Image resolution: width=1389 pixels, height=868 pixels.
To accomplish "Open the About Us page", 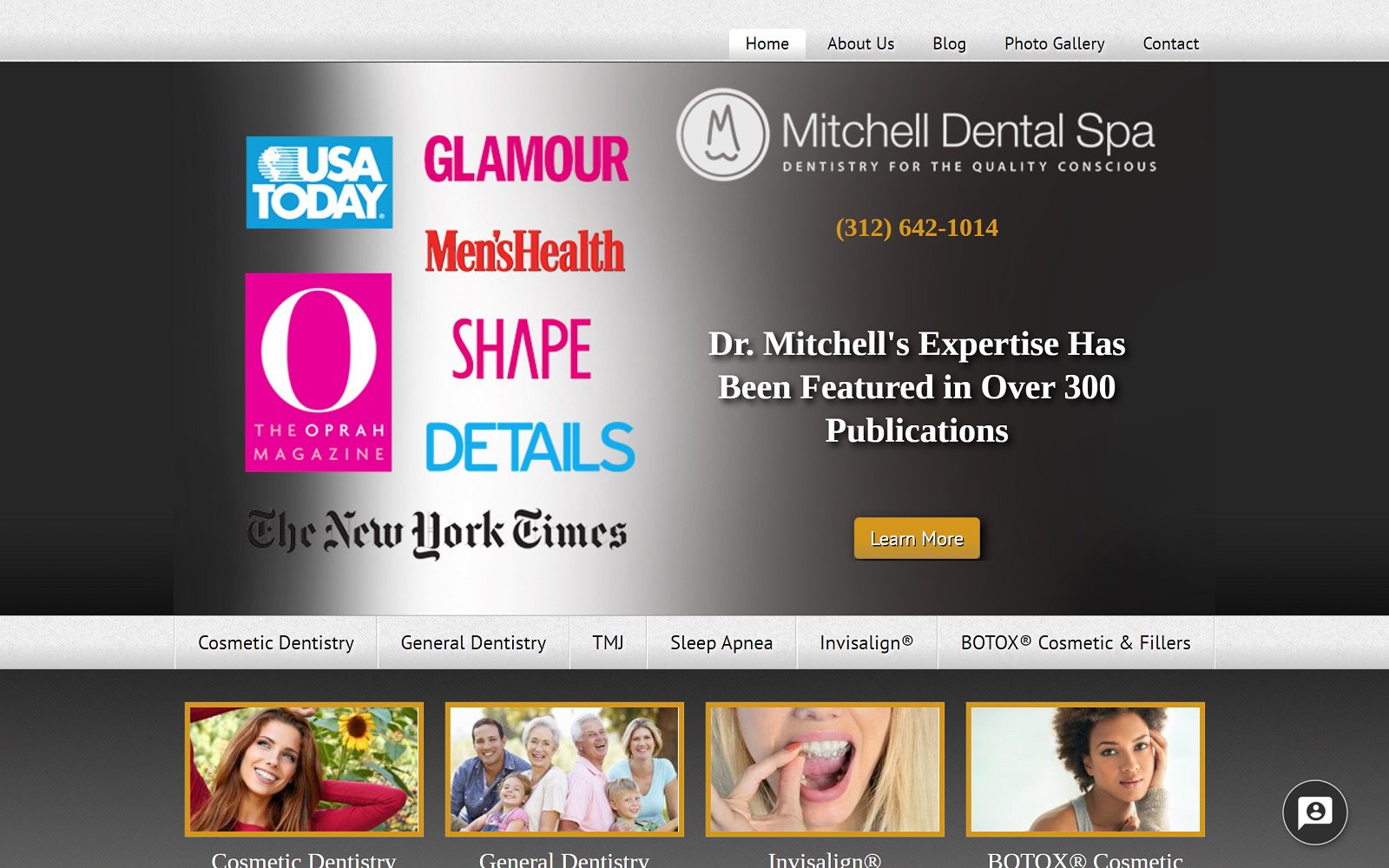I will 860,44.
